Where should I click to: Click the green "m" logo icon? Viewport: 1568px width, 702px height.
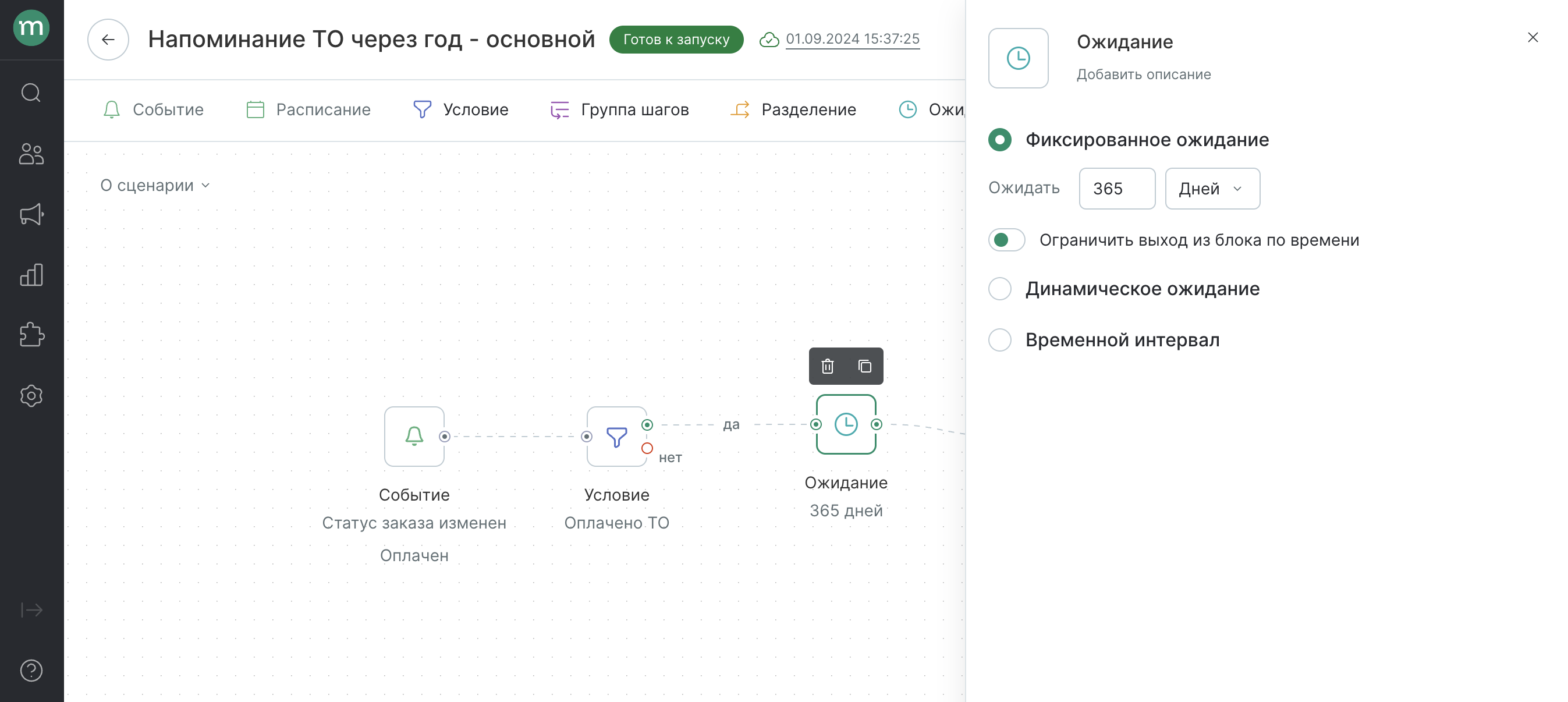tap(31, 28)
